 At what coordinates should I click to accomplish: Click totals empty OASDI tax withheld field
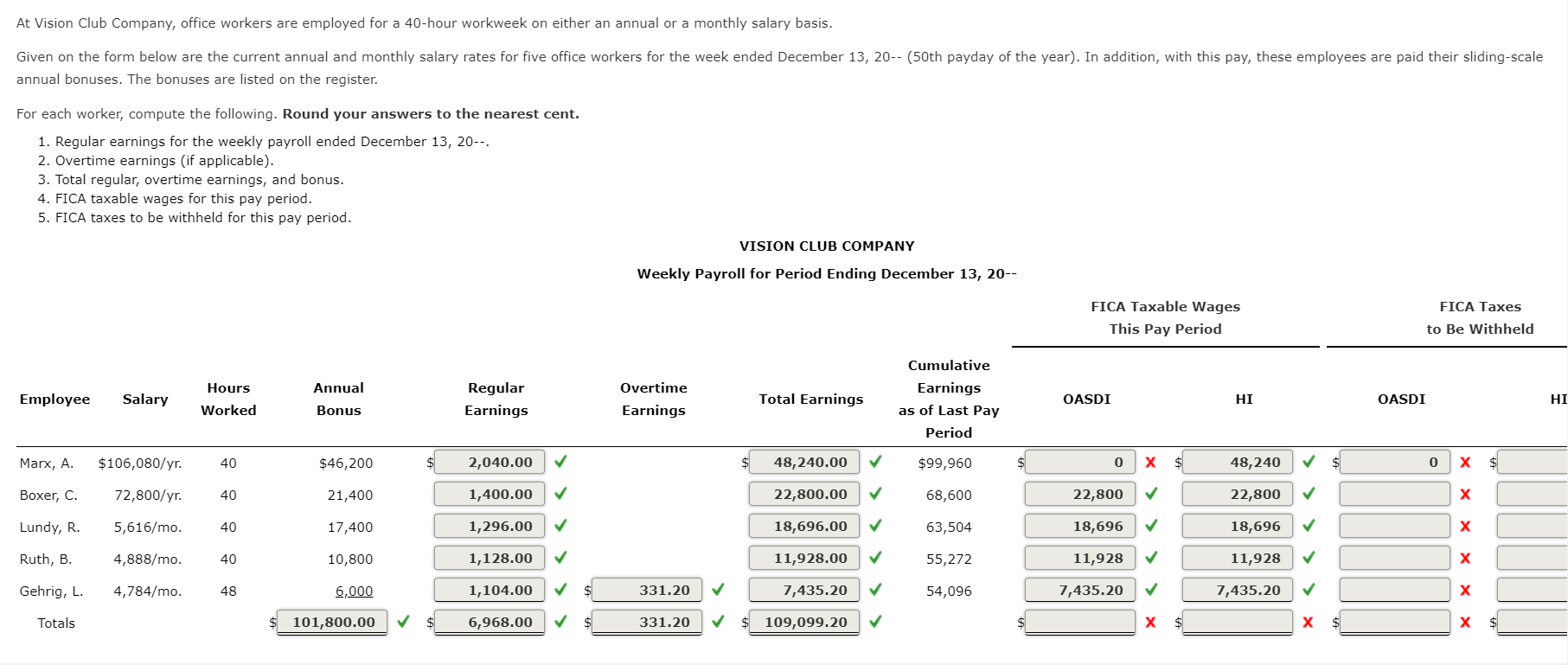(x=1395, y=622)
